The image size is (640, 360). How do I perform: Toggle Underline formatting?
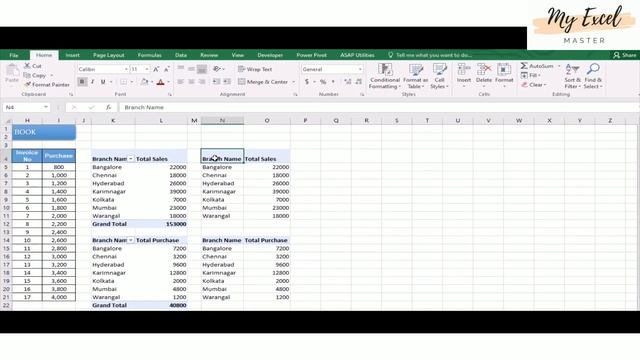pyautogui.click(x=103, y=82)
